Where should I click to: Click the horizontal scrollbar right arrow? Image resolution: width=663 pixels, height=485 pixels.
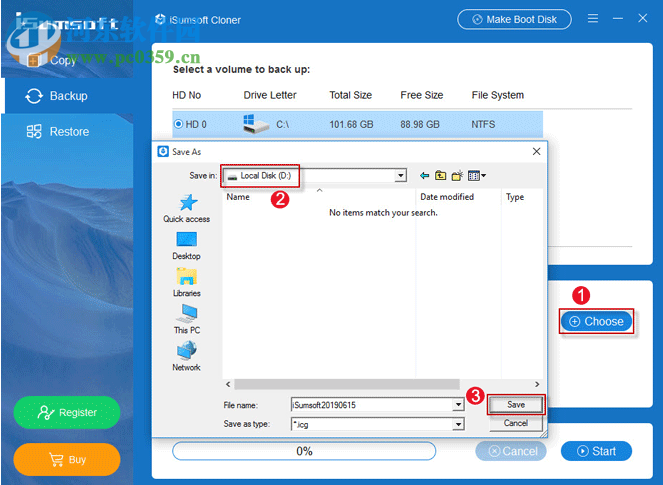coord(537,384)
